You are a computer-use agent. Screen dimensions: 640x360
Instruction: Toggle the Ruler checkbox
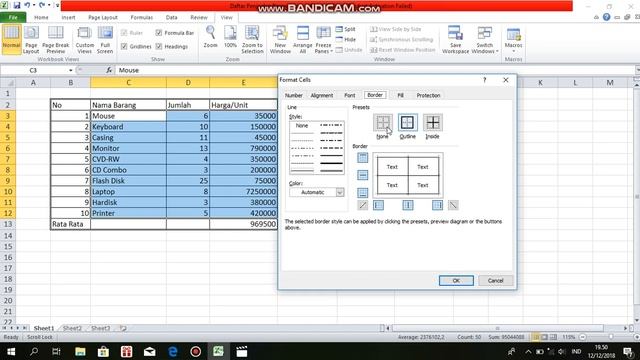point(132,33)
